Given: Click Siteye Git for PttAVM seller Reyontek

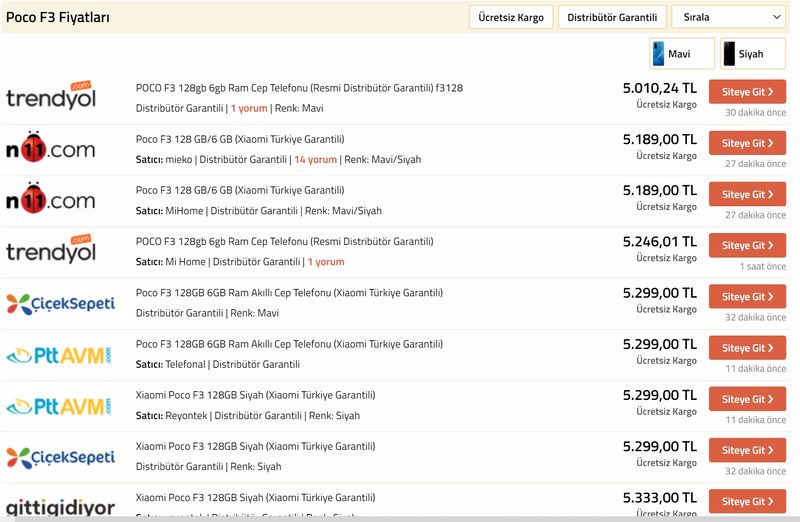Looking at the screenshot, I should tap(747, 399).
